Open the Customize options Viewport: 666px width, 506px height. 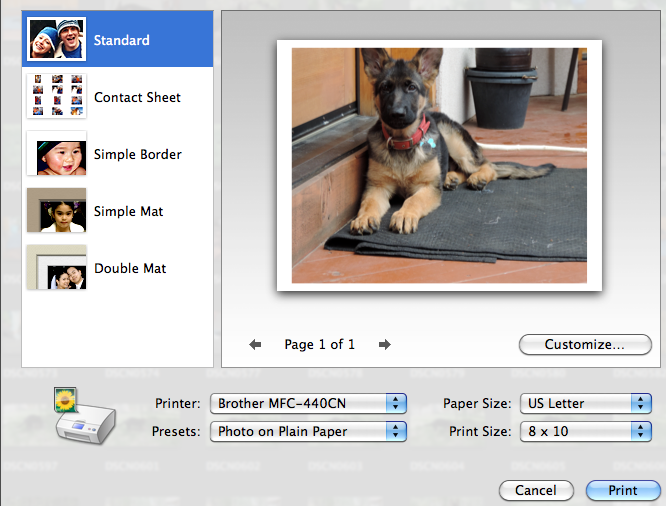(585, 344)
